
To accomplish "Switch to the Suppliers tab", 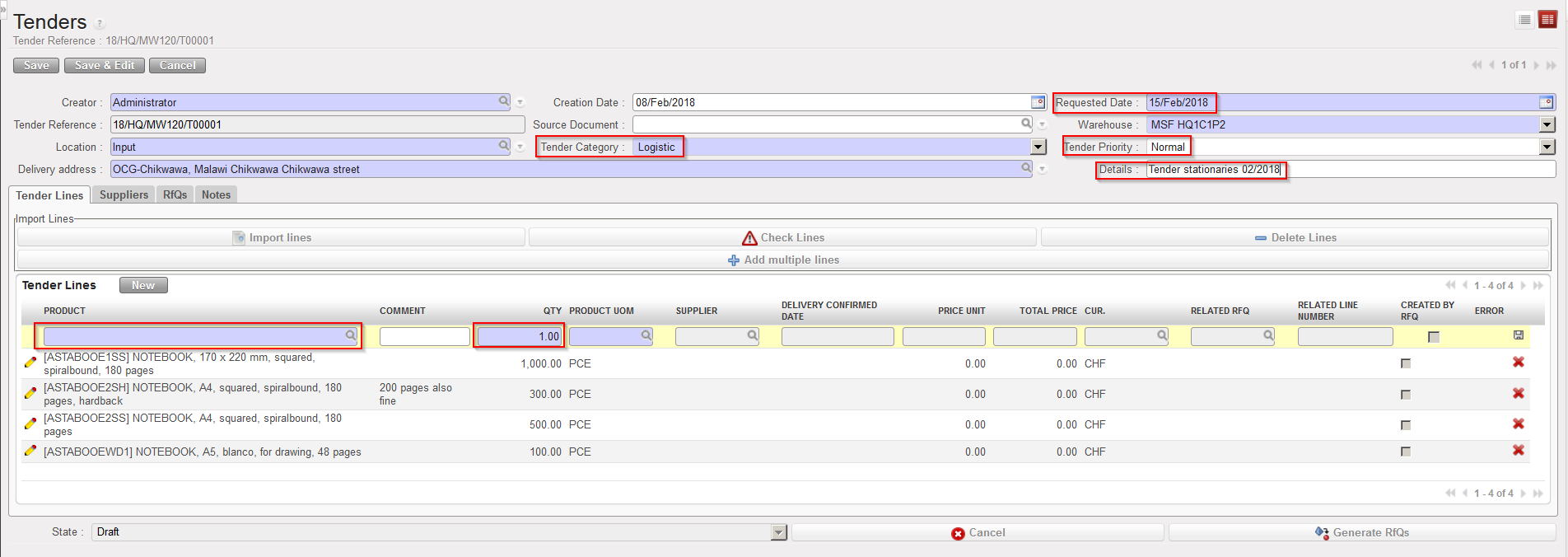I will [x=124, y=194].
